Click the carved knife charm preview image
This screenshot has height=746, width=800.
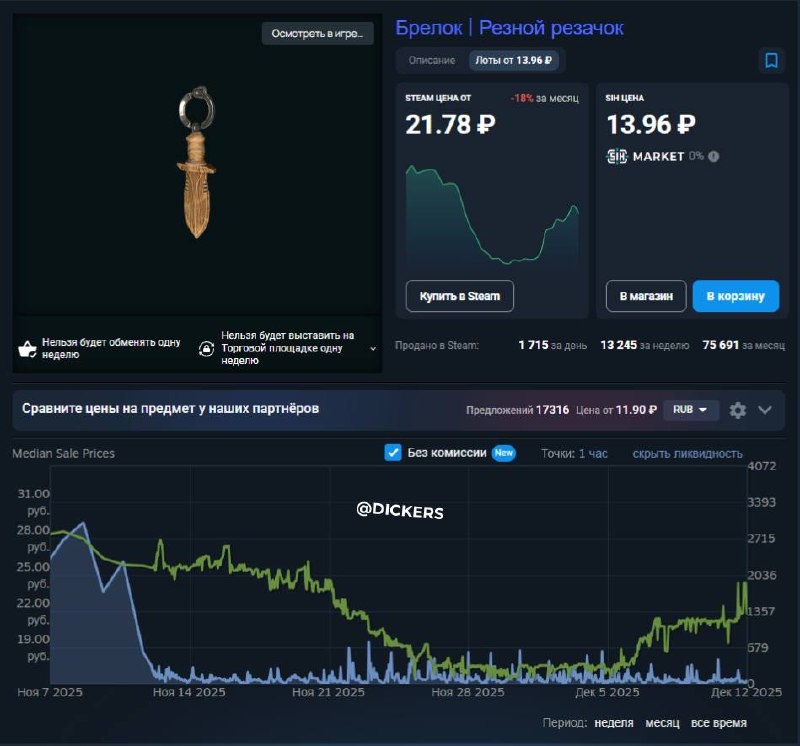[197, 162]
